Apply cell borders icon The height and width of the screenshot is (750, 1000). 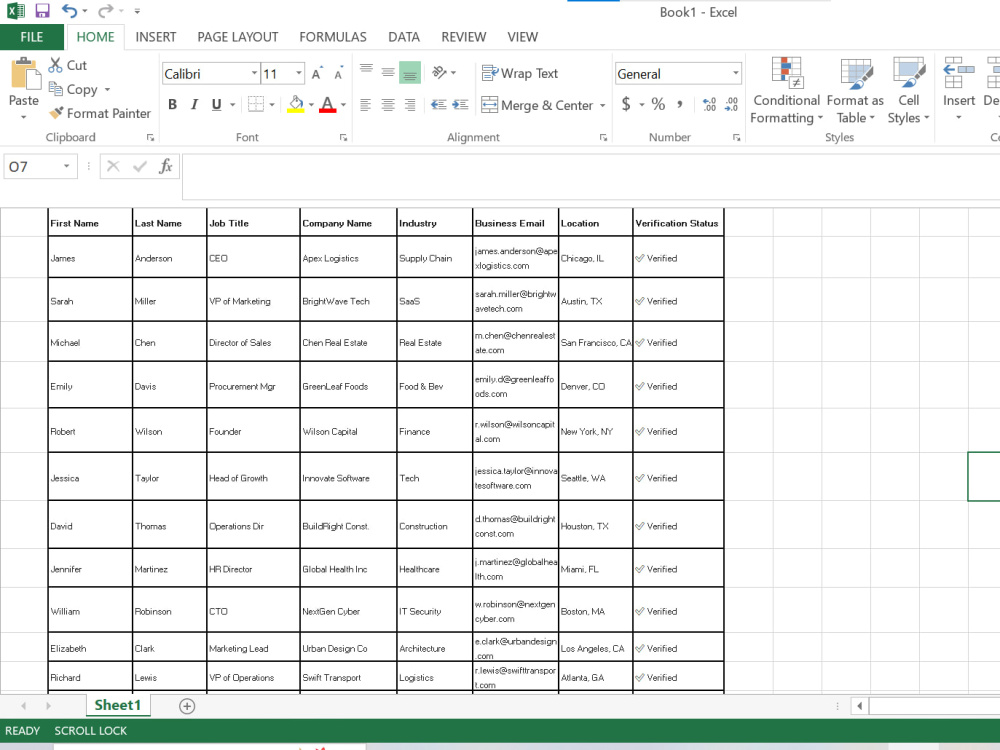coord(256,105)
